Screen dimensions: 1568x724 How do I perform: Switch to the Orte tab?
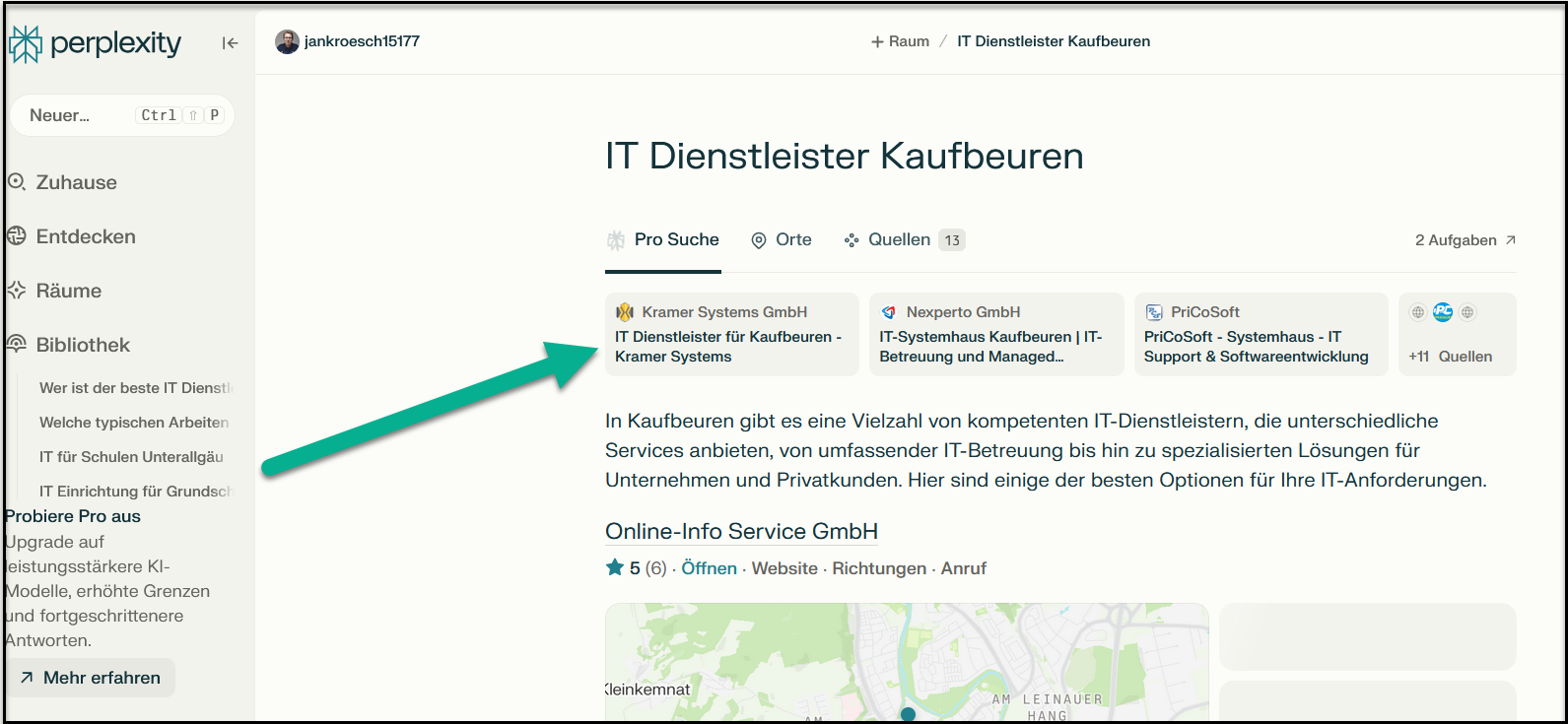click(782, 239)
